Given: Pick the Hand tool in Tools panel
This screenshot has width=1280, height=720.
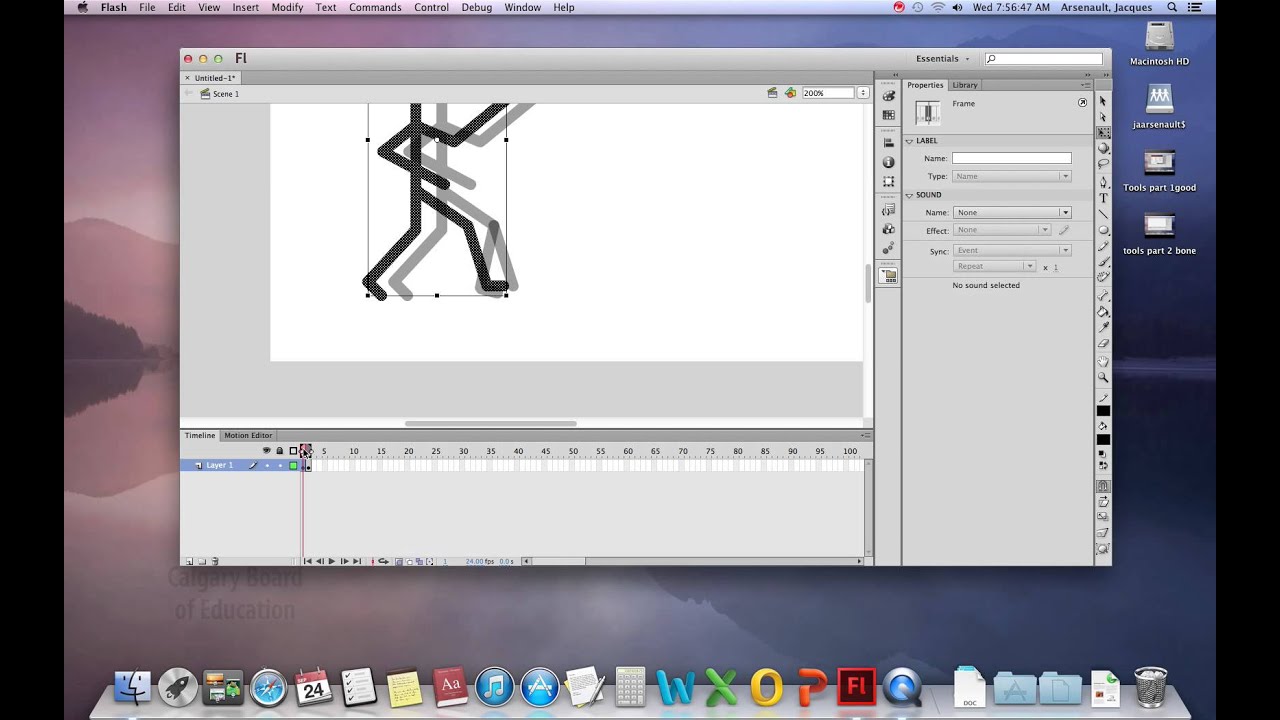Looking at the screenshot, I should click(1103, 361).
